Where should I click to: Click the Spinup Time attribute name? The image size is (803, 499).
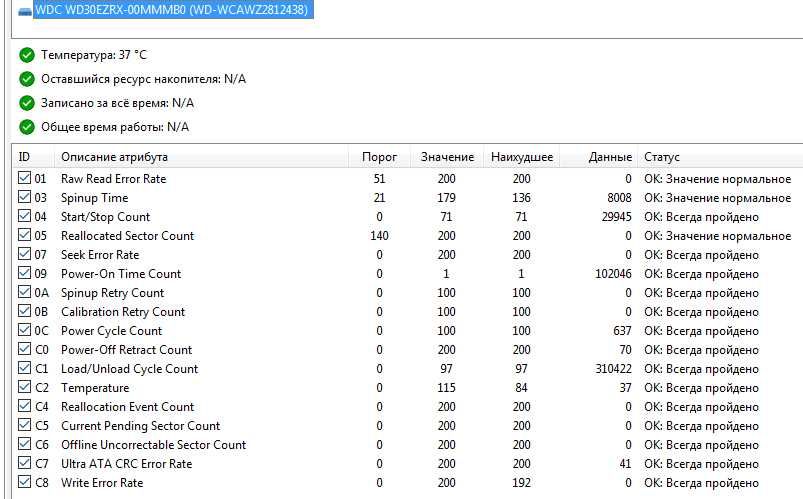click(95, 198)
